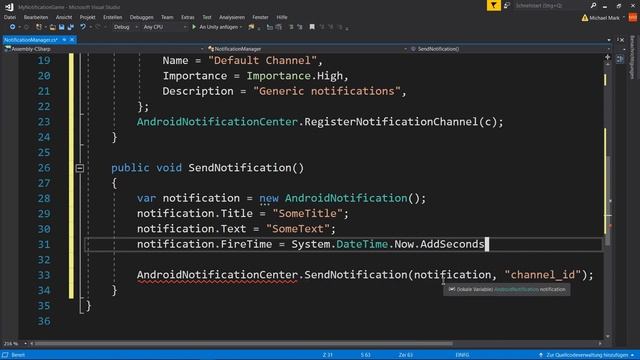
Task: Click the feedback icon beside the flag
Action: 507,5
